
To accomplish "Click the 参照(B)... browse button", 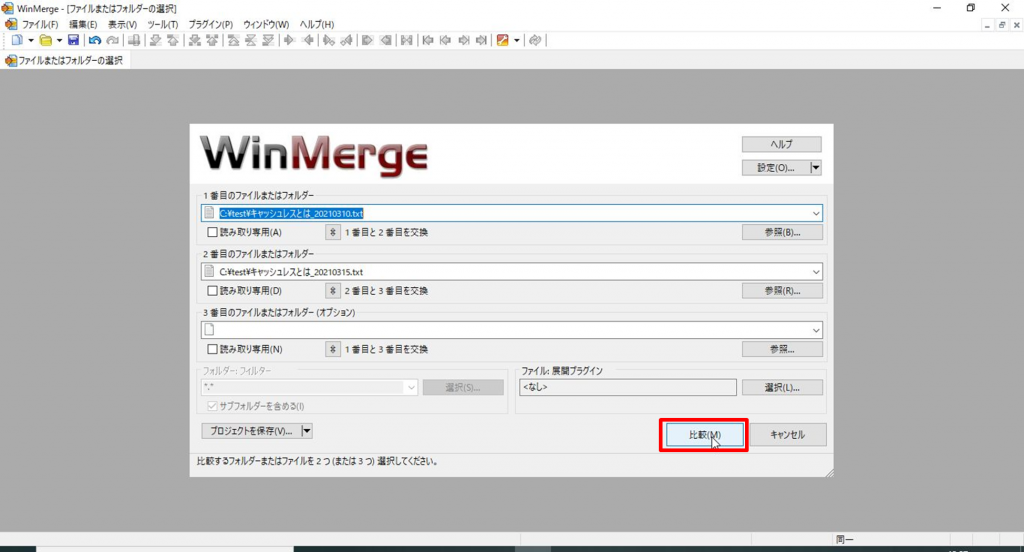I will click(782, 232).
